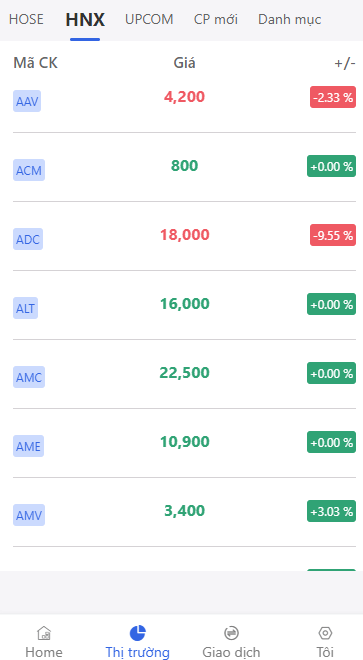Open Thị trường pie chart icon
Viewport: 363px width, 660px height.
[137, 633]
